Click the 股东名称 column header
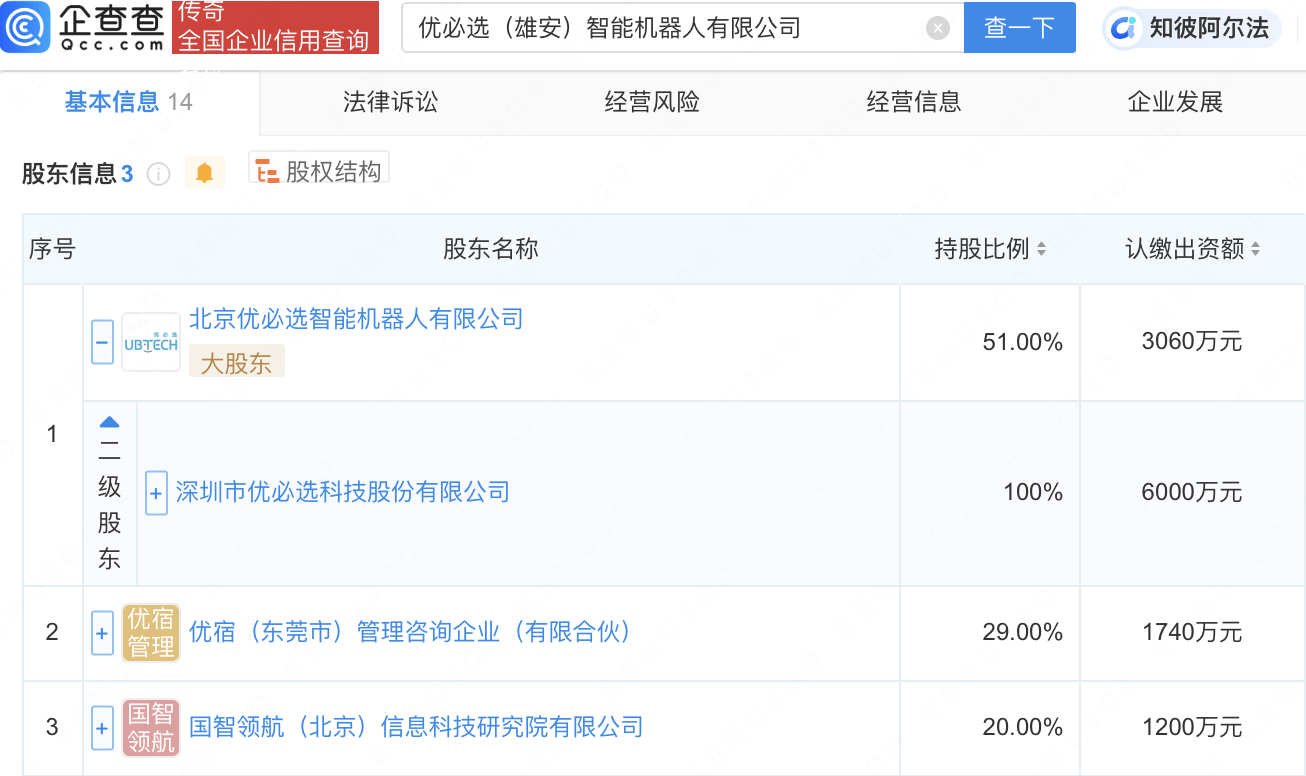 coord(491,249)
